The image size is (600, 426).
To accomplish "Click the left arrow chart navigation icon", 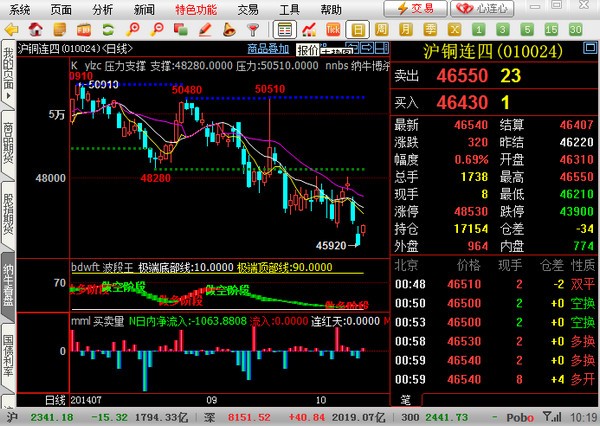I will [x=352, y=47].
